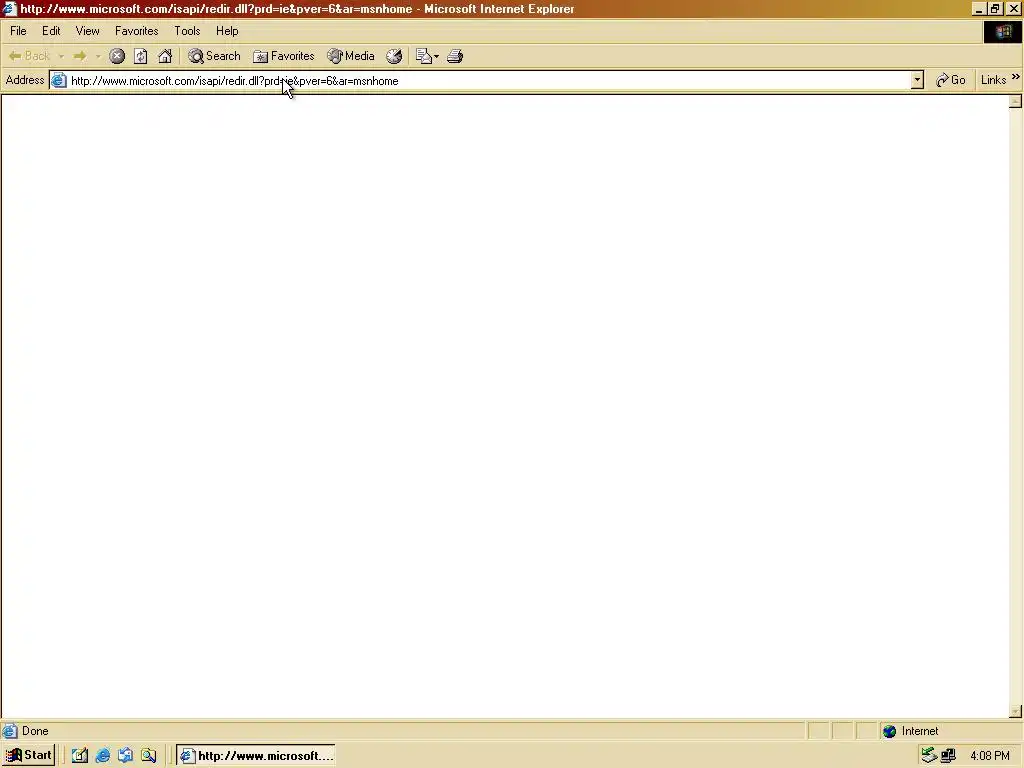The width and height of the screenshot is (1024, 768).
Task: Open the Media bar from the toolbar
Action: 351,56
